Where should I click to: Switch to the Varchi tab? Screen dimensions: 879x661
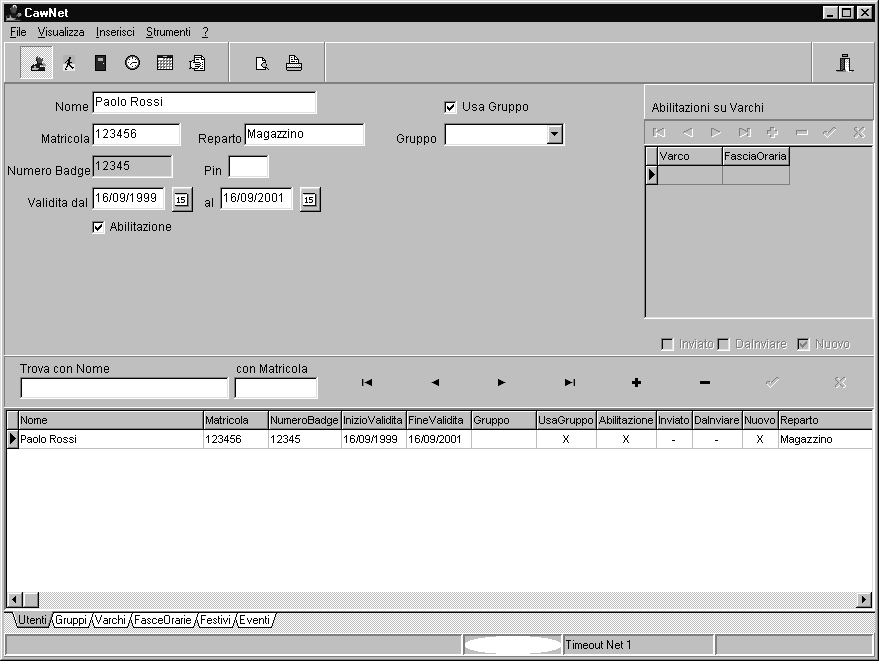110,620
